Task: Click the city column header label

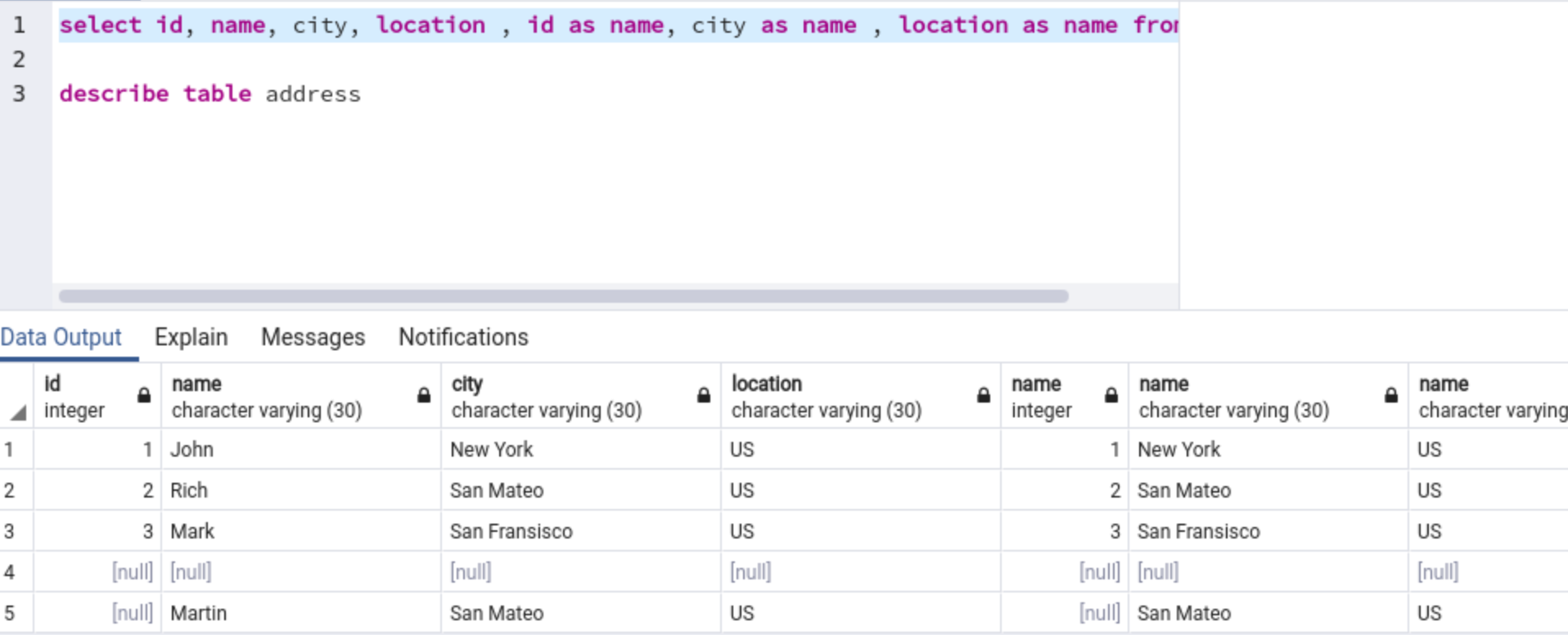Action: [x=467, y=384]
